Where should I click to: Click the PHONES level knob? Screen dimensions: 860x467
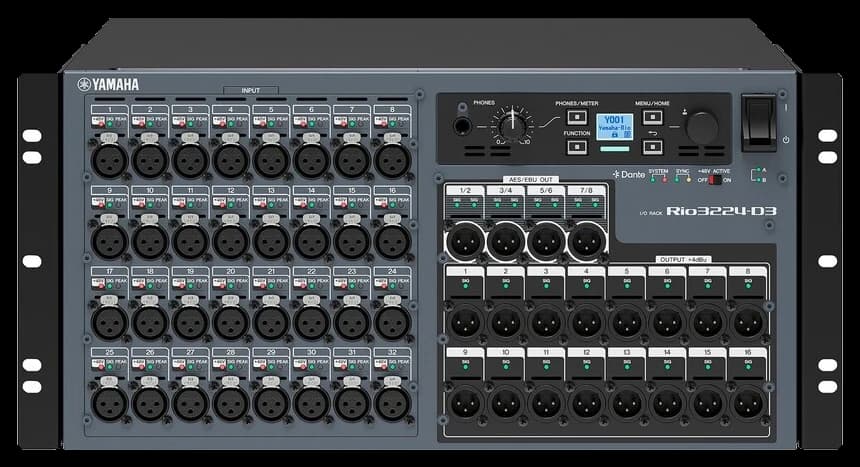513,126
